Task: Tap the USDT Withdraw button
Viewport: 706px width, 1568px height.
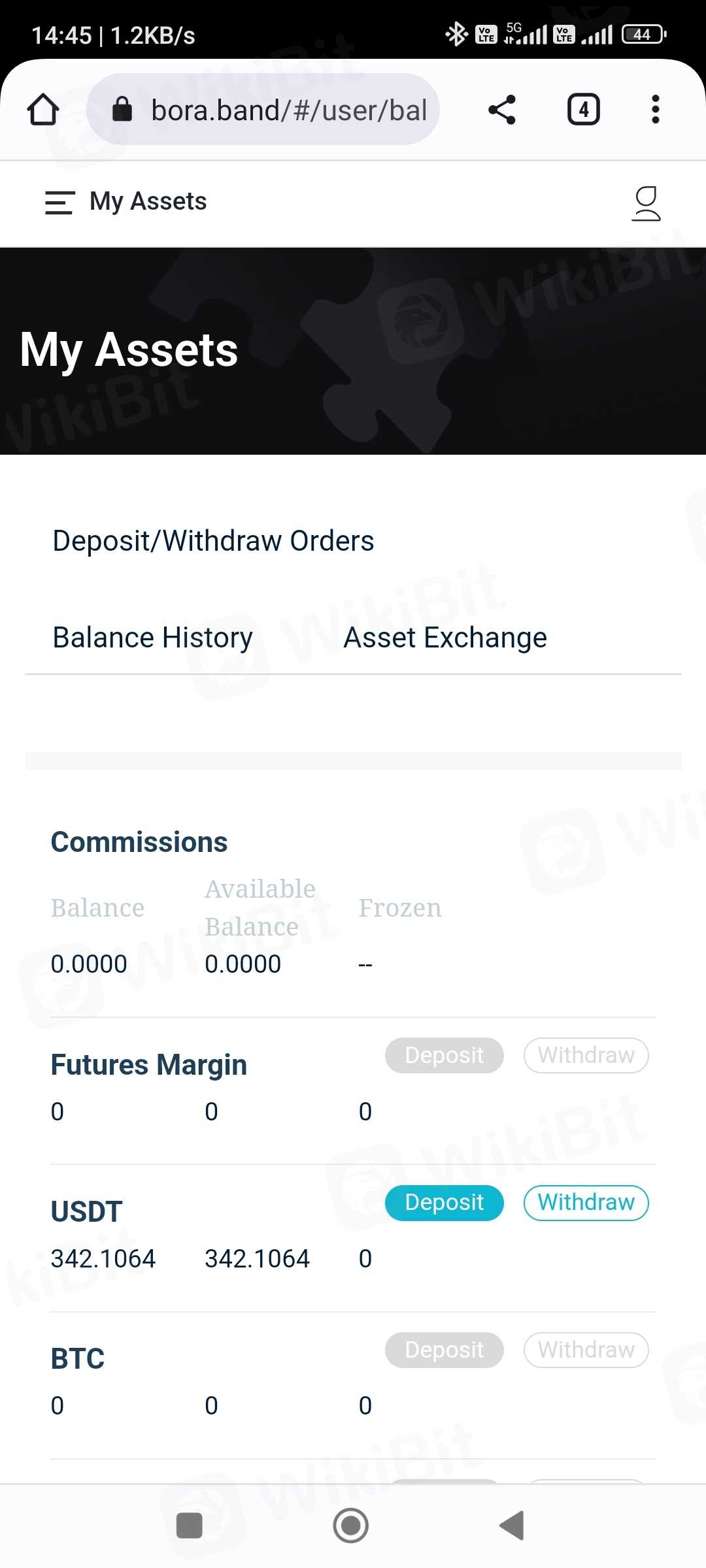Action: tap(586, 1203)
